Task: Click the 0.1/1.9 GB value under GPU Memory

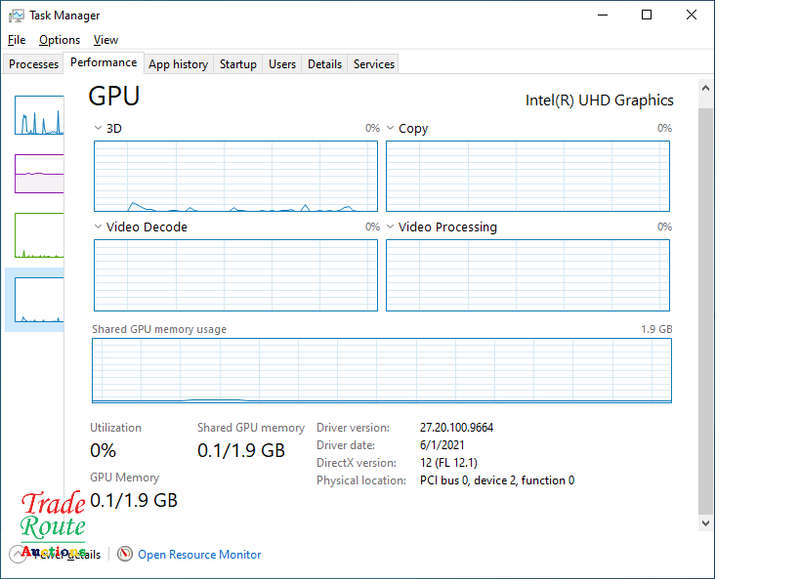Action: 134,500
